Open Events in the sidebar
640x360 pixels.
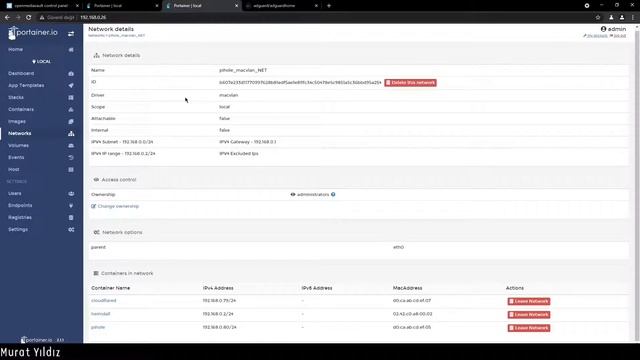click(16, 157)
